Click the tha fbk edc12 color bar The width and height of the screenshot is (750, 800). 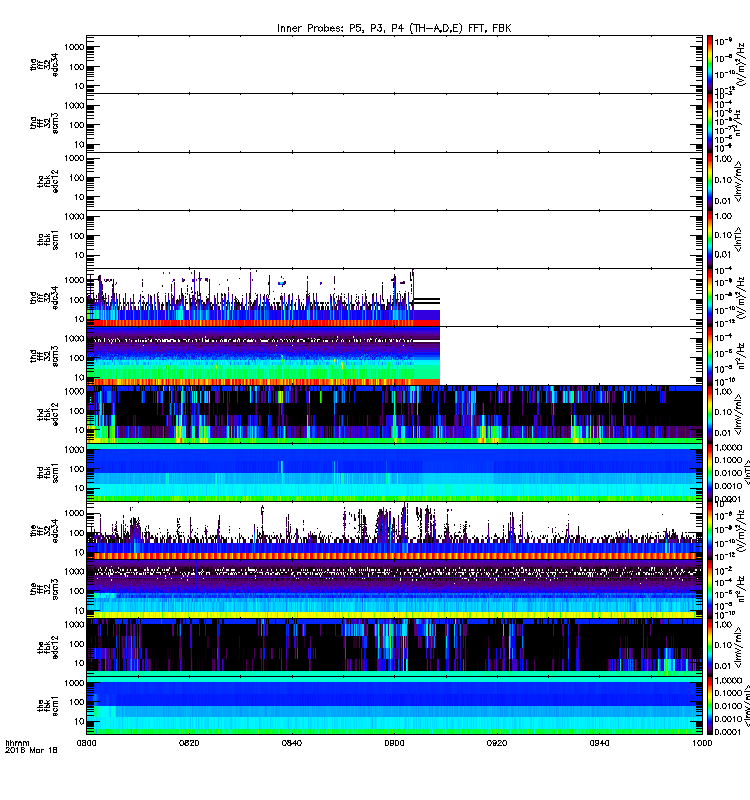click(x=710, y=181)
